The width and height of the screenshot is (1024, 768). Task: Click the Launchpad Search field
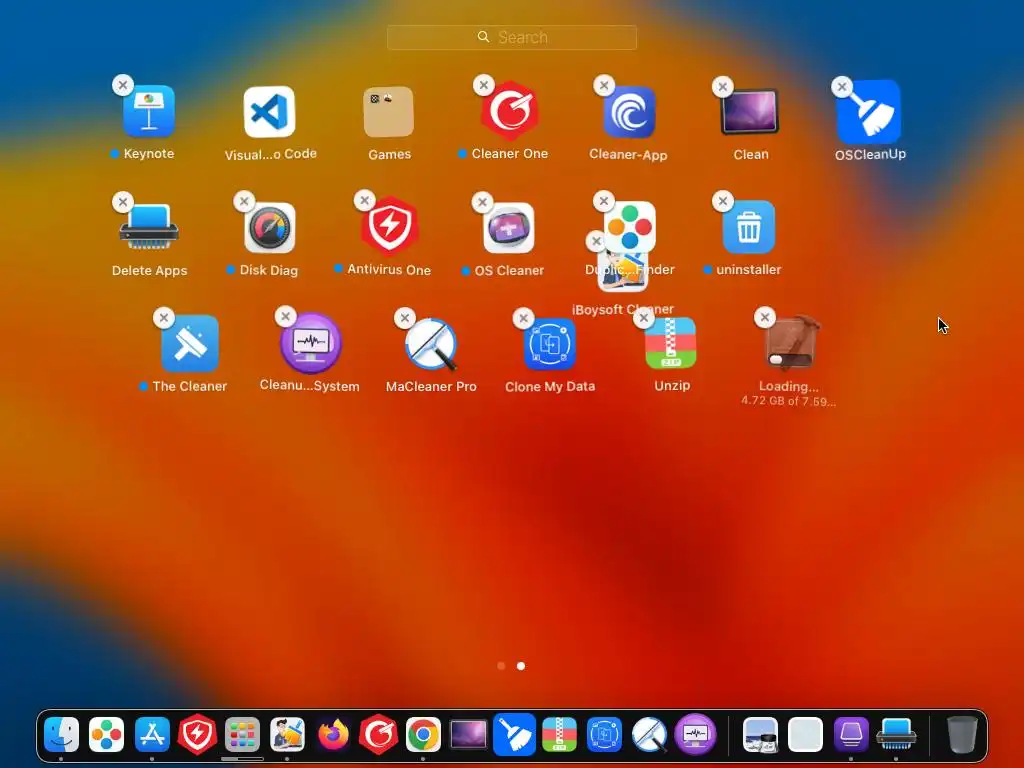click(x=512, y=37)
